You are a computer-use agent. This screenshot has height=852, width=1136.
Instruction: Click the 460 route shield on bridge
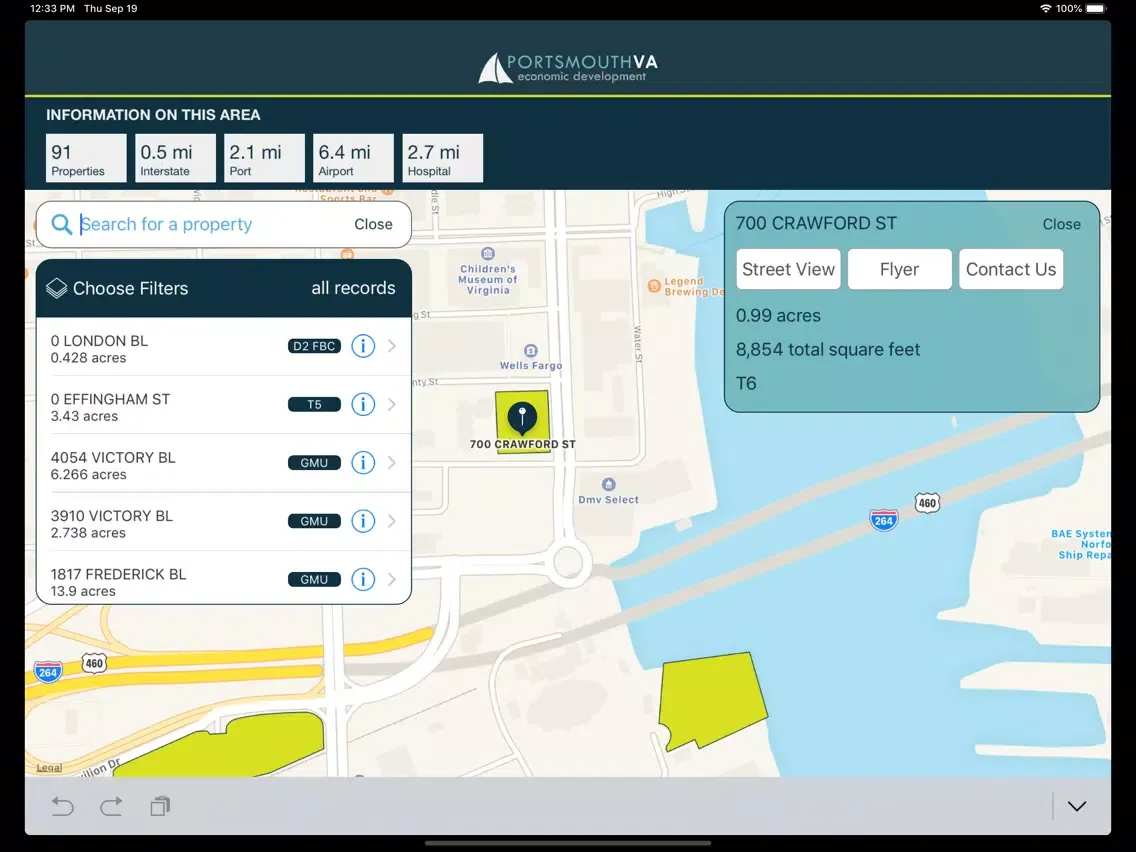(x=927, y=503)
